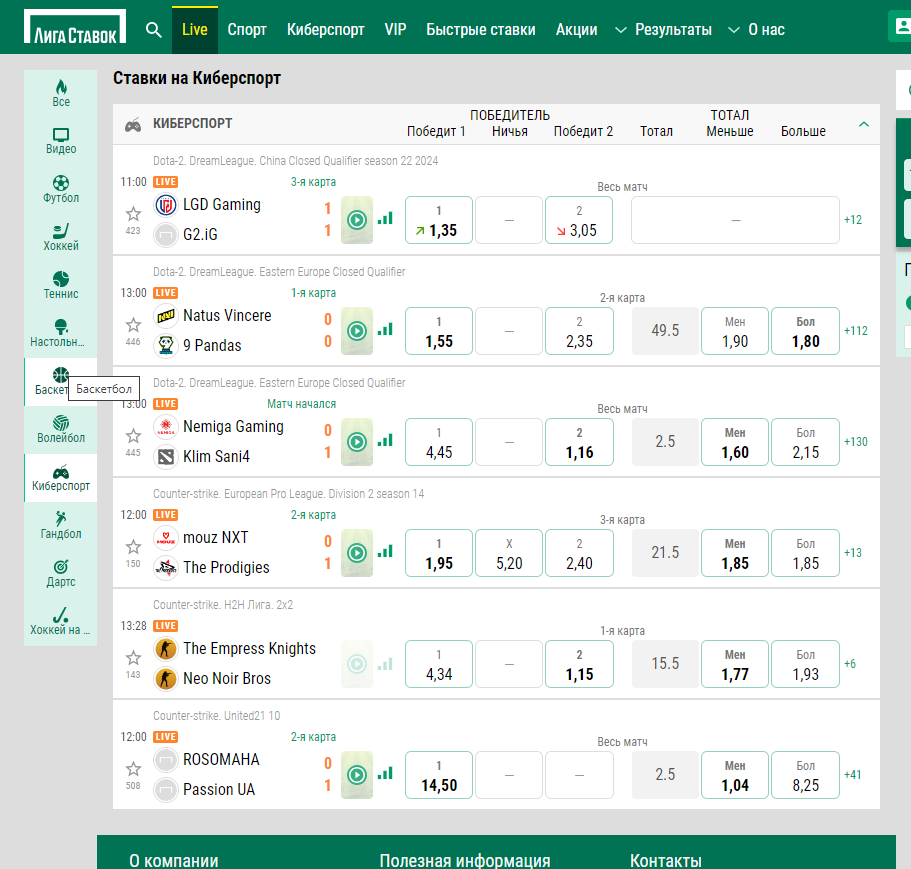Play video stream for Natus Vincere match

click(357, 331)
